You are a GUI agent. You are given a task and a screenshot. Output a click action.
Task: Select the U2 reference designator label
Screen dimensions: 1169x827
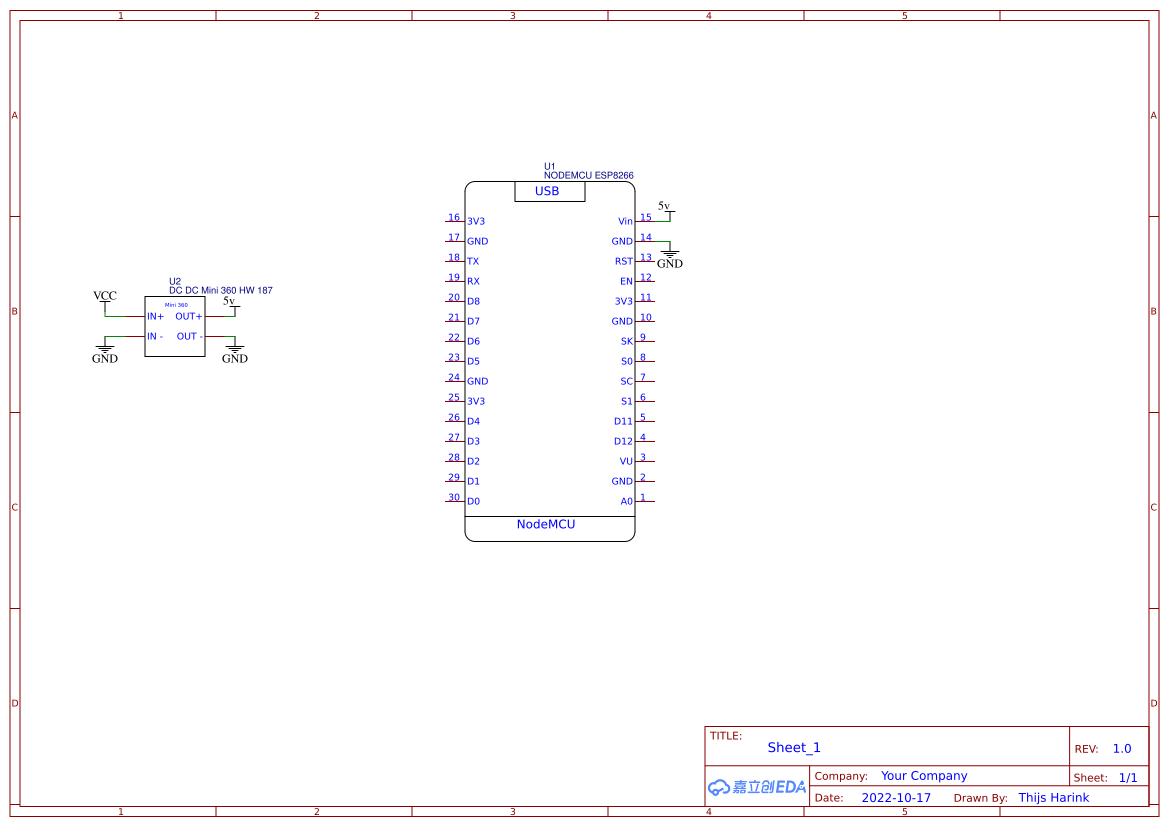[175, 280]
